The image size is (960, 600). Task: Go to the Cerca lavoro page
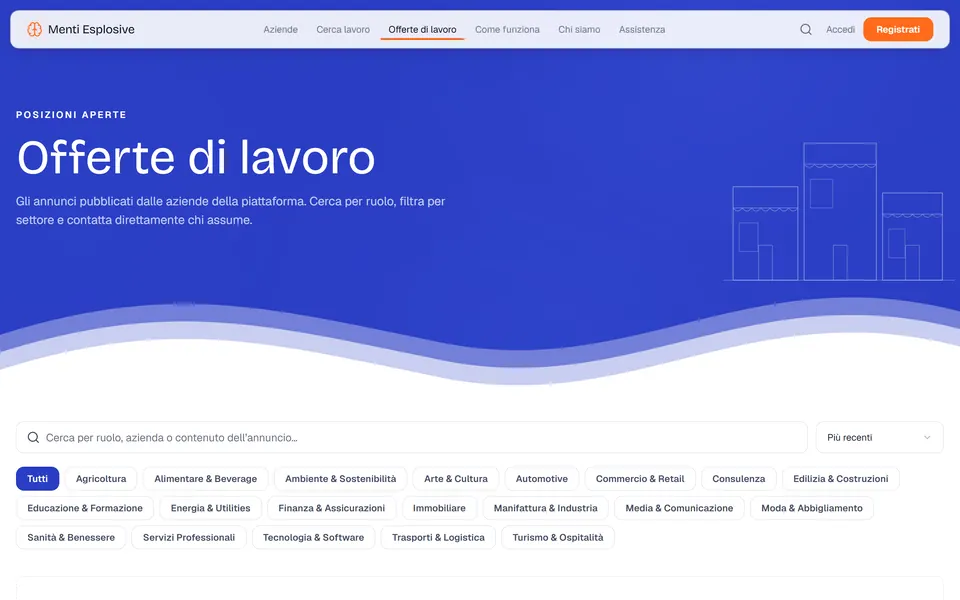[343, 29]
